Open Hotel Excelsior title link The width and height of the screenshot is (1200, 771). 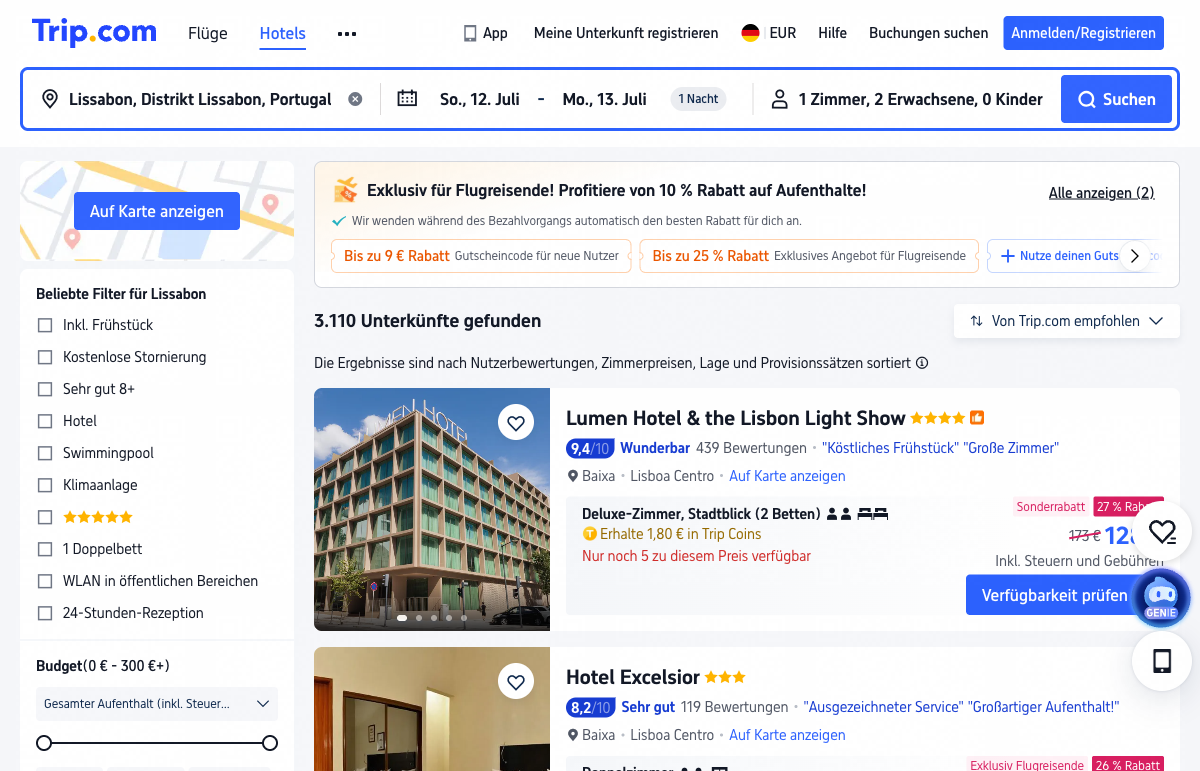tap(633, 677)
